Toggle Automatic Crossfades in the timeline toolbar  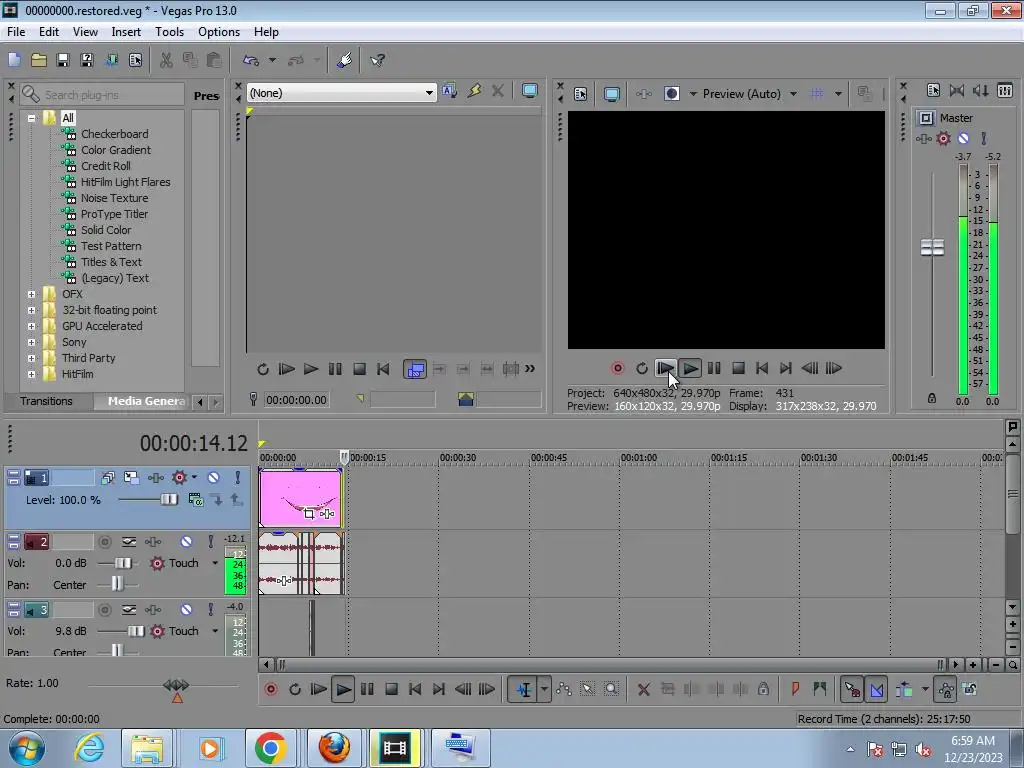(876, 689)
